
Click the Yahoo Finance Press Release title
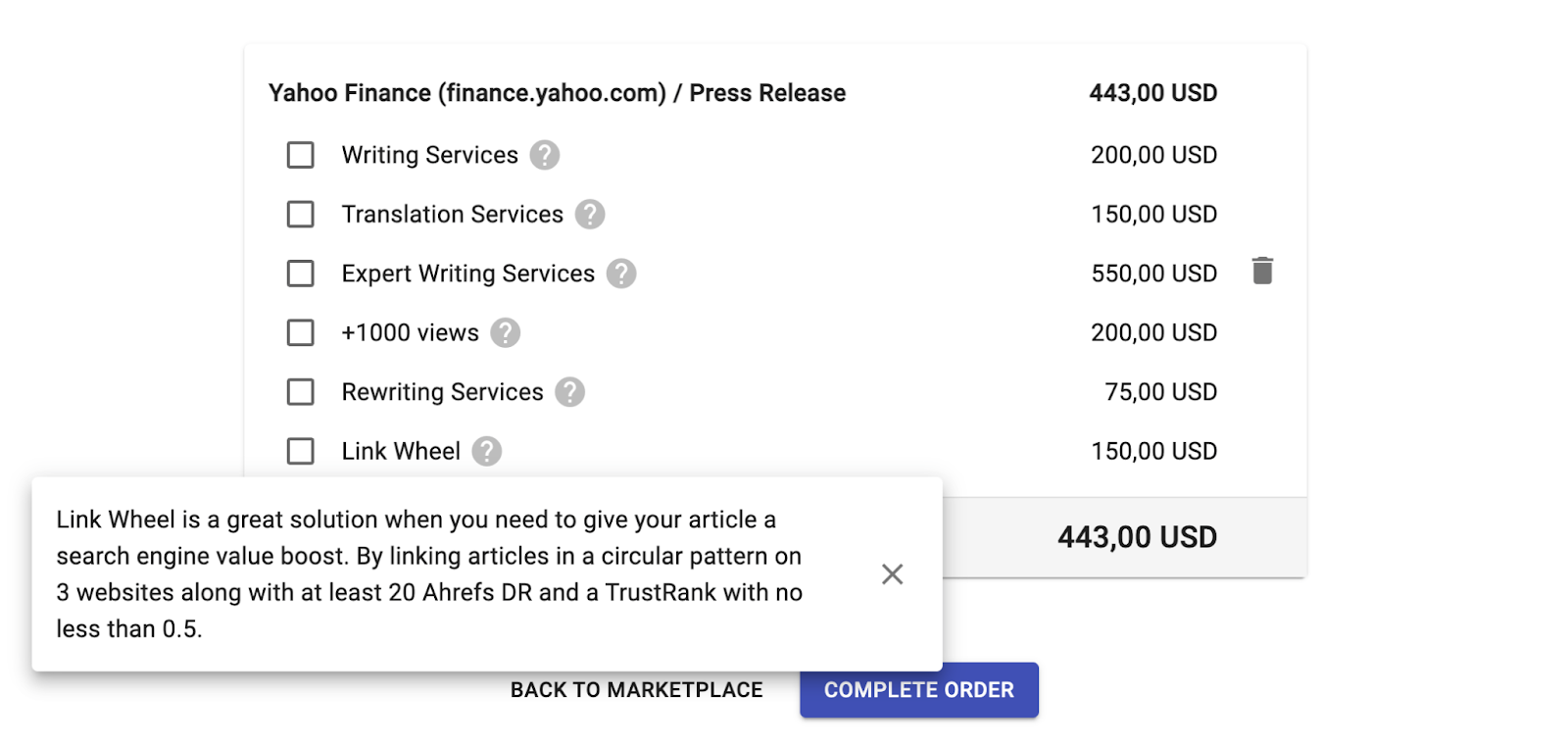click(x=557, y=93)
